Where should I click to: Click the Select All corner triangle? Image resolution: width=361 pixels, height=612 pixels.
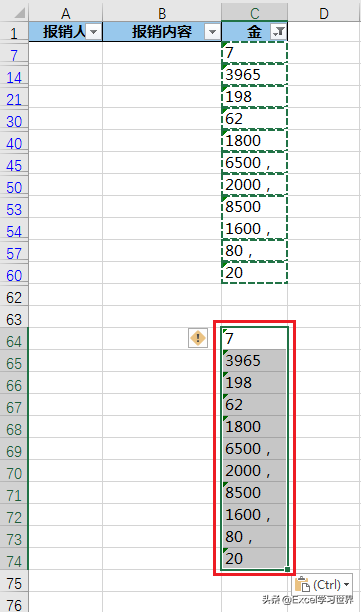coord(19,13)
